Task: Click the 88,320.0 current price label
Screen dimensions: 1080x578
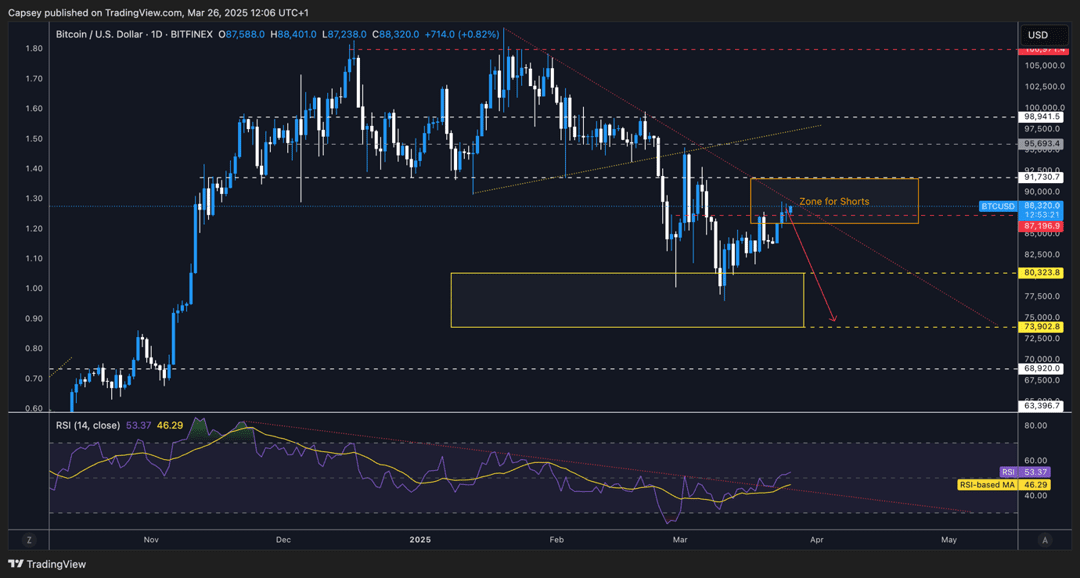Action: (1041, 205)
